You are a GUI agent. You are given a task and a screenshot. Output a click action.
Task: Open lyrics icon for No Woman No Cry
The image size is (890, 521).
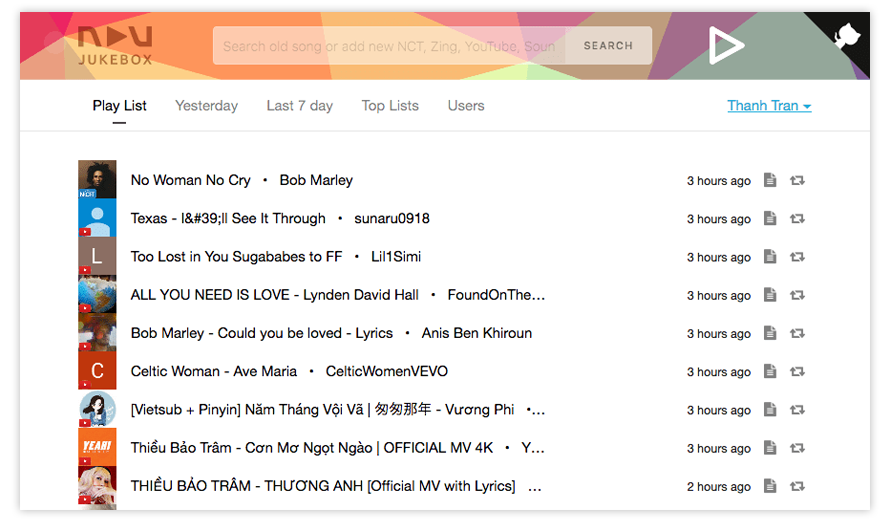(770, 180)
